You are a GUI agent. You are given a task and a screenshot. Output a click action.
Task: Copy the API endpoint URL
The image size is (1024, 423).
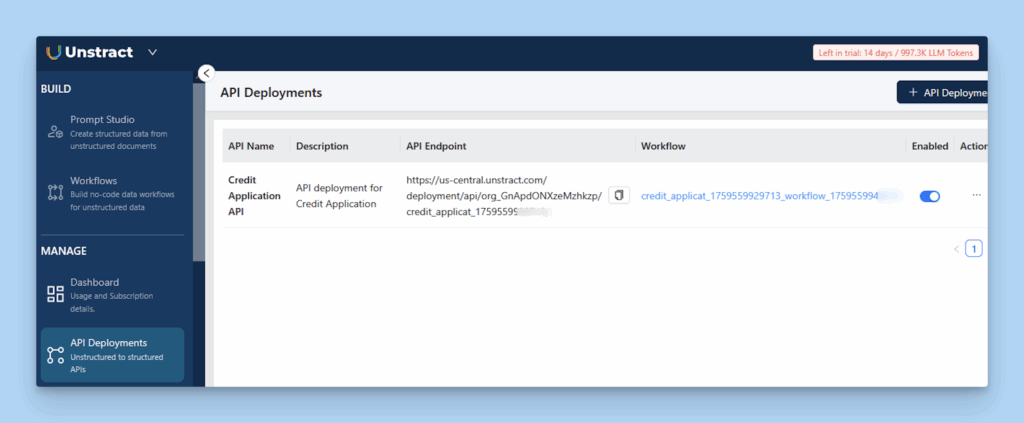click(x=619, y=195)
